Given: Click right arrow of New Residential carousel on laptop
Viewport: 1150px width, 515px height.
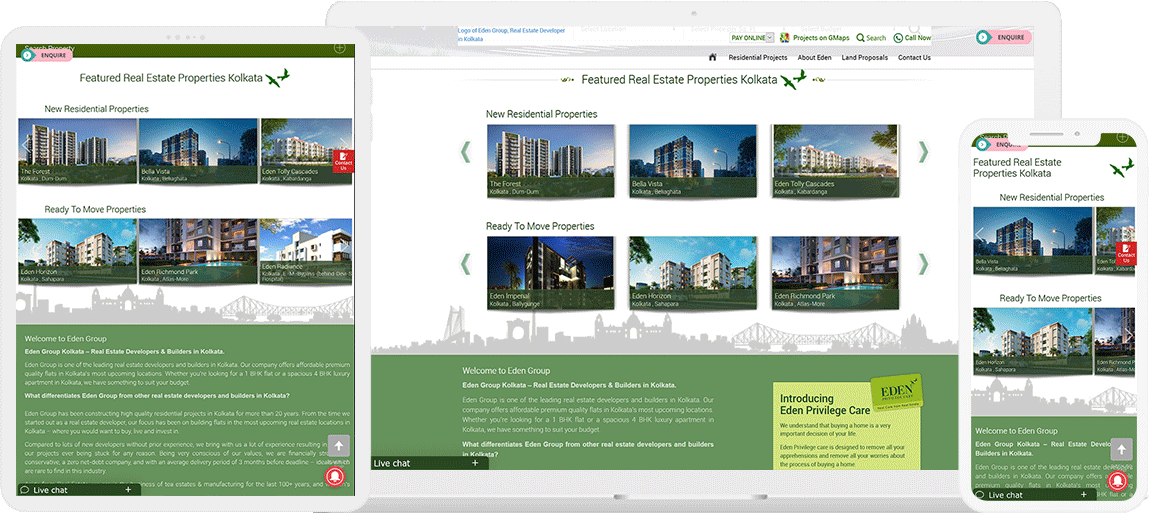Looking at the screenshot, I should coord(923,152).
